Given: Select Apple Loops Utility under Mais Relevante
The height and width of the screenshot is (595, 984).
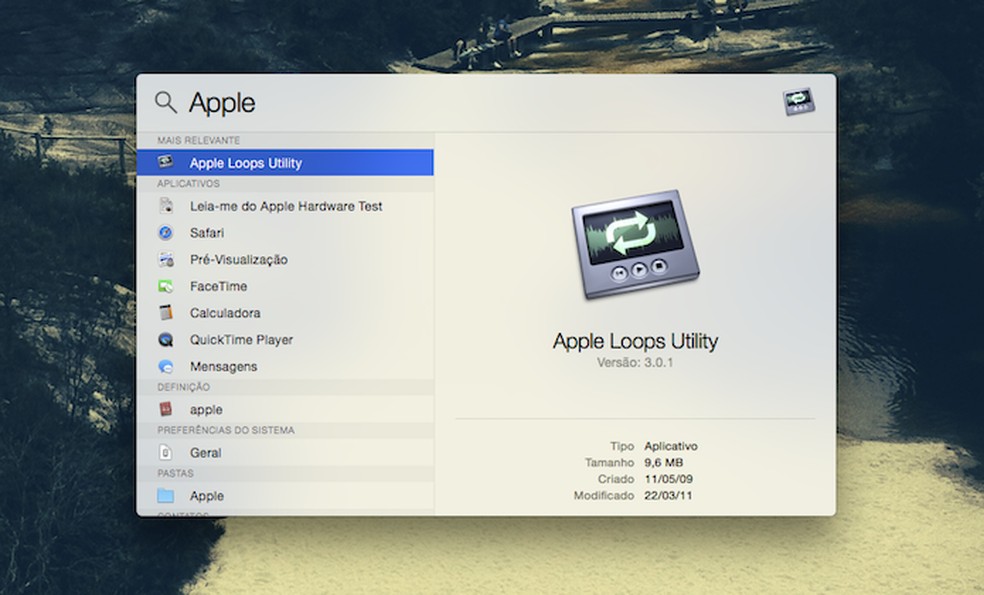Looking at the screenshot, I should [x=246, y=162].
